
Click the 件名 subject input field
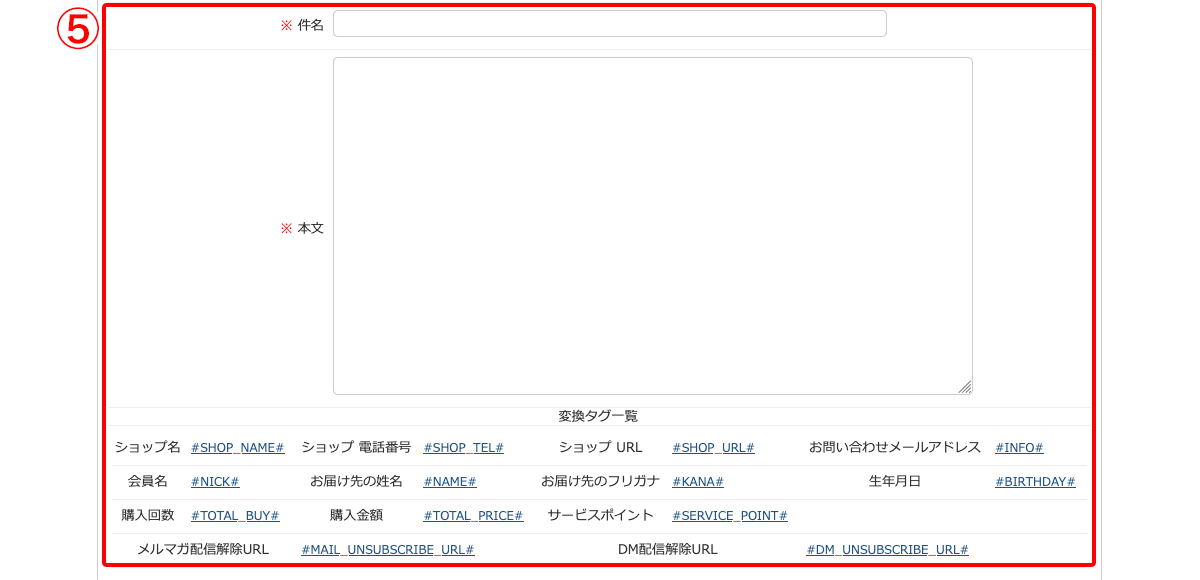coord(610,24)
